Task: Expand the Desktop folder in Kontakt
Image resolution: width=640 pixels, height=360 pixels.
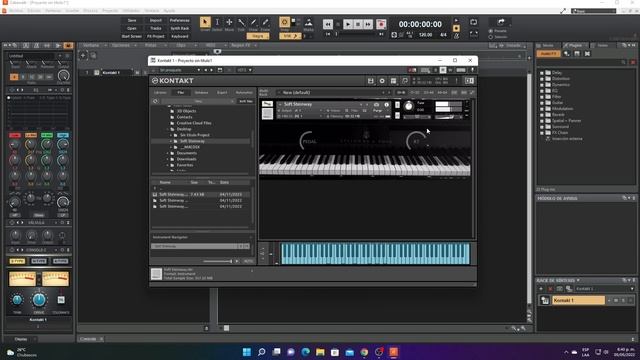Action: tap(168, 129)
